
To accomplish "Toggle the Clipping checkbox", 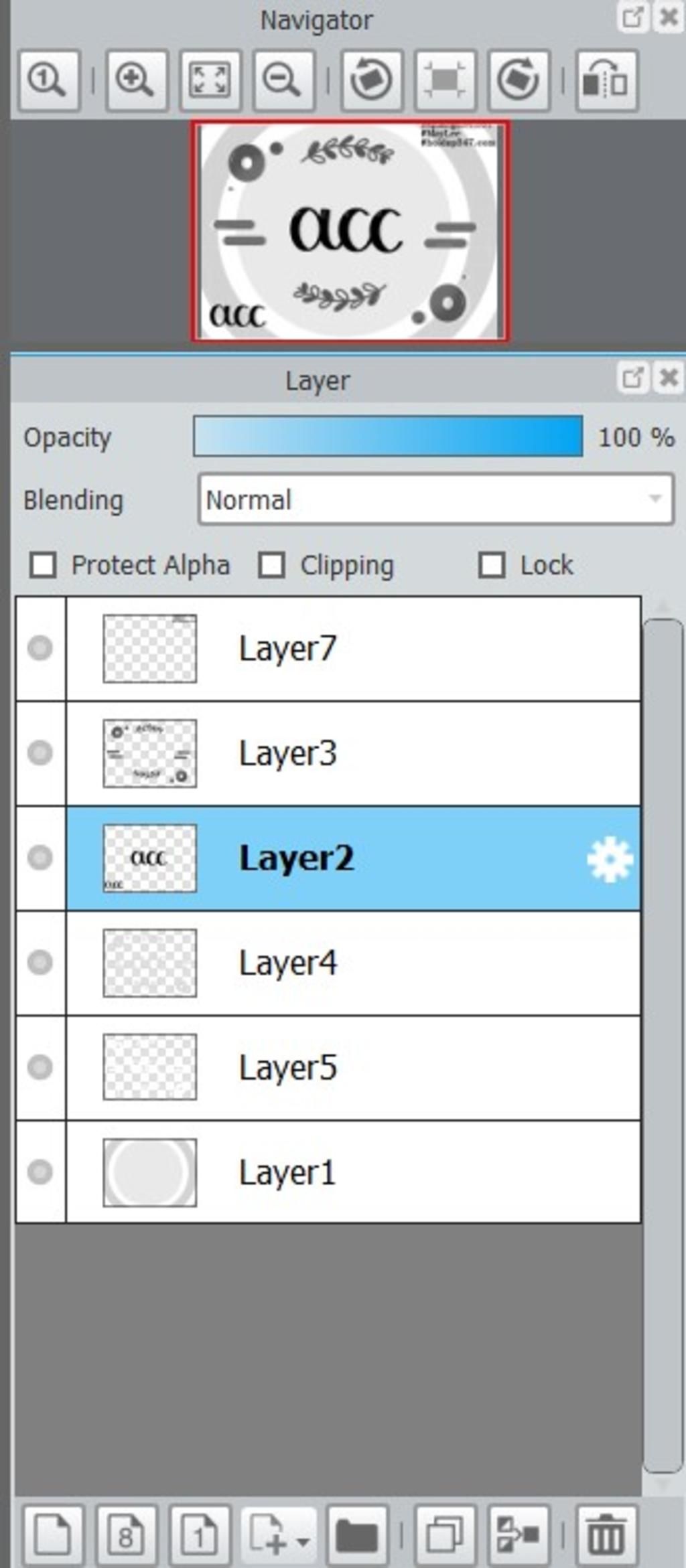I will (x=272, y=565).
